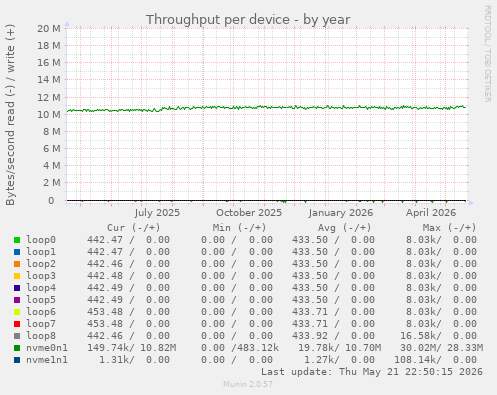Image resolution: width=497 pixels, height=395 pixels.
Task: Click the 'July 2025' axis label
Action: click(x=157, y=213)
